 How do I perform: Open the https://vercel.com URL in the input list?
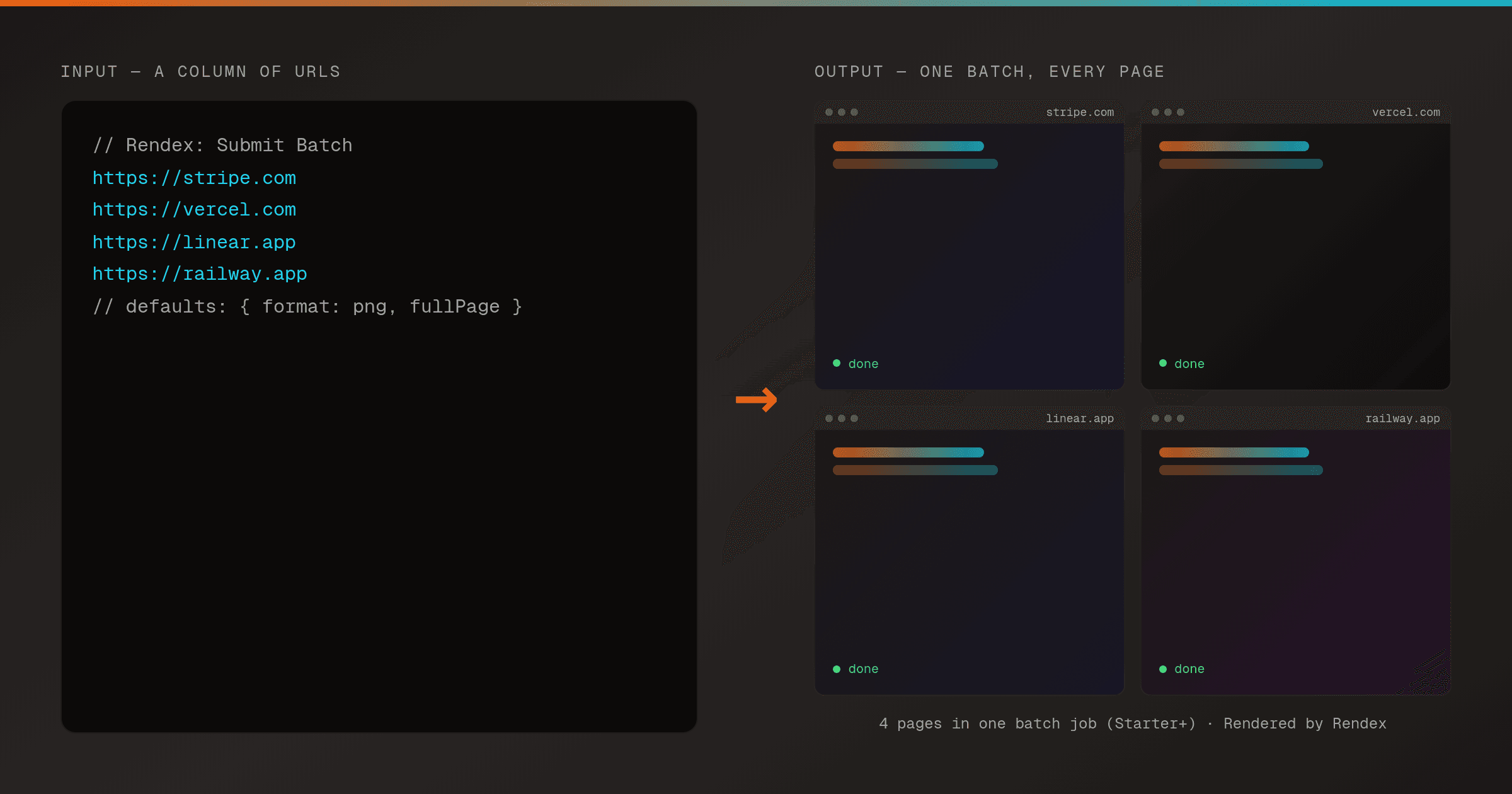194,210
